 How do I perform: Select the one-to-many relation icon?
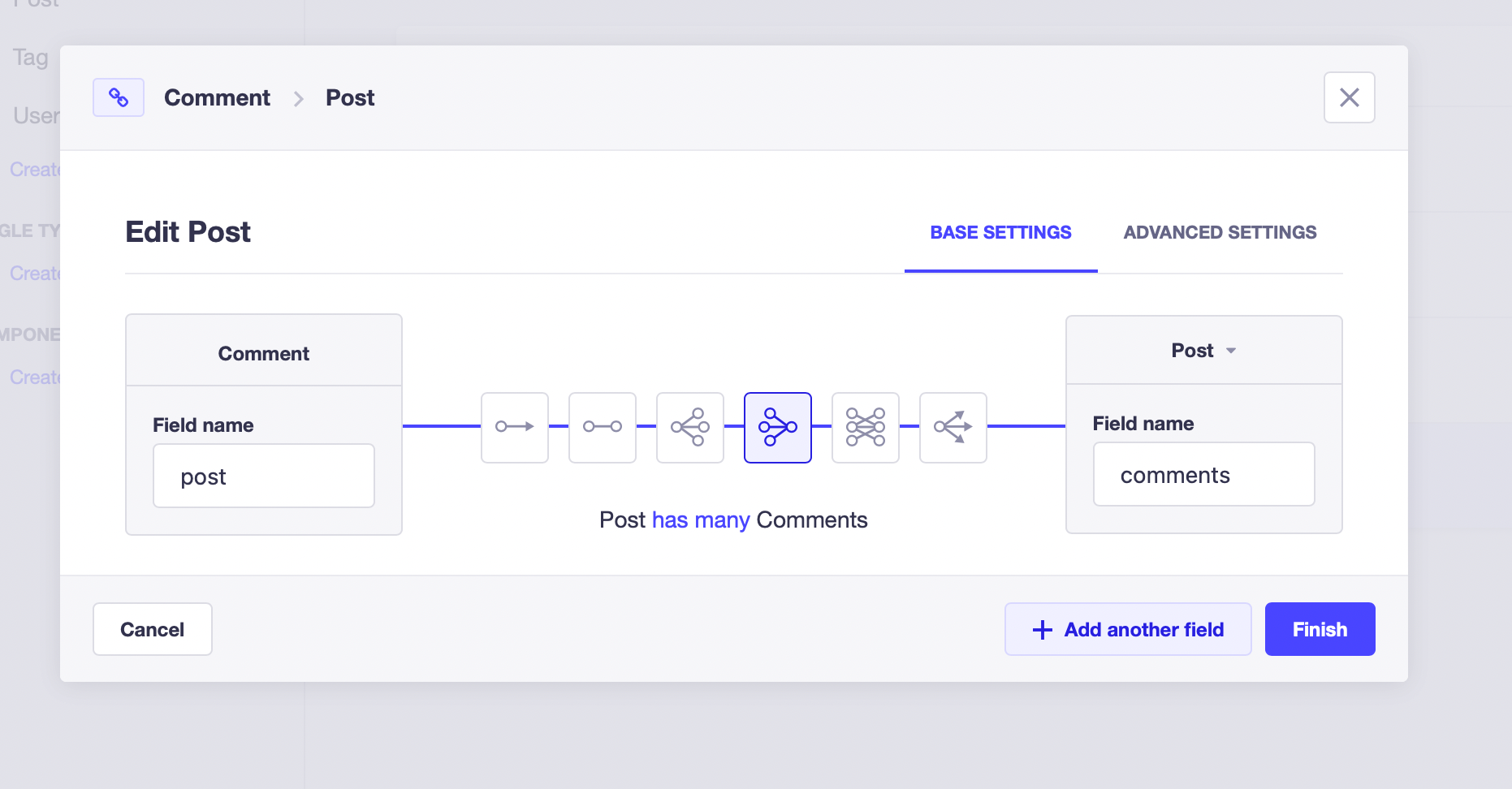pyautogui.click(x=690, y=427)
